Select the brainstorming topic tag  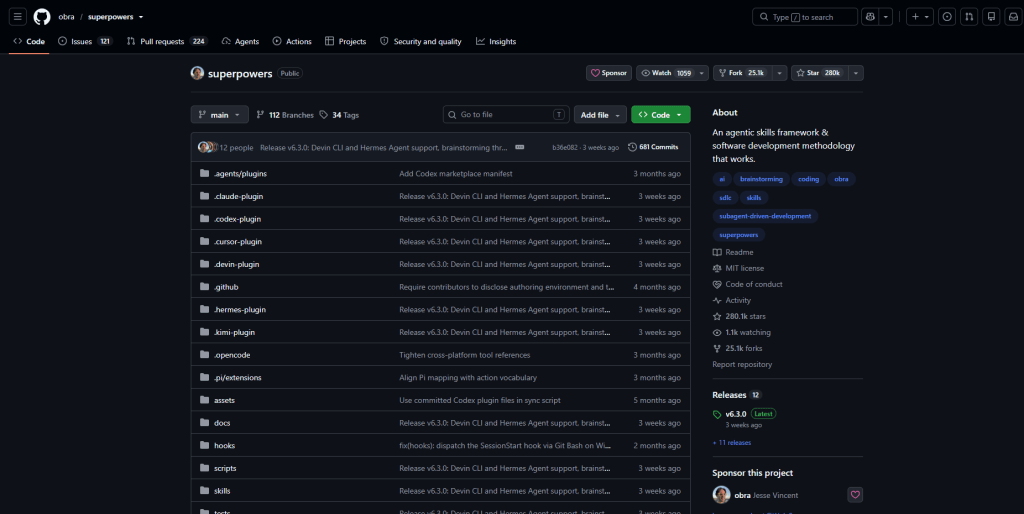pyautogui.click(x=761, y=179)
